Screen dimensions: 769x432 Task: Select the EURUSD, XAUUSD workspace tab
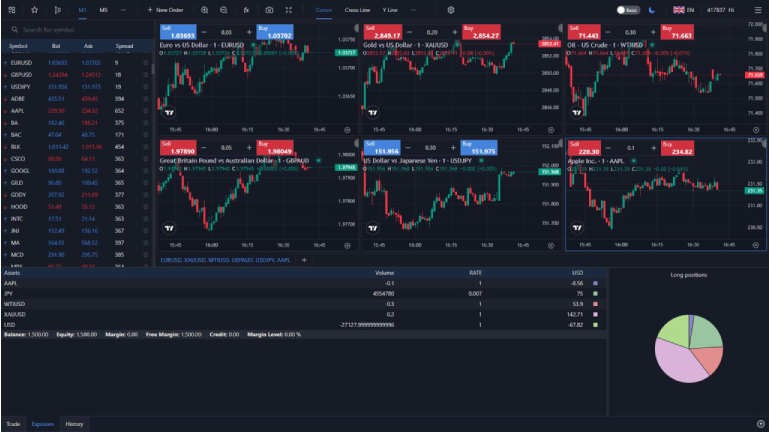point(226,260)
